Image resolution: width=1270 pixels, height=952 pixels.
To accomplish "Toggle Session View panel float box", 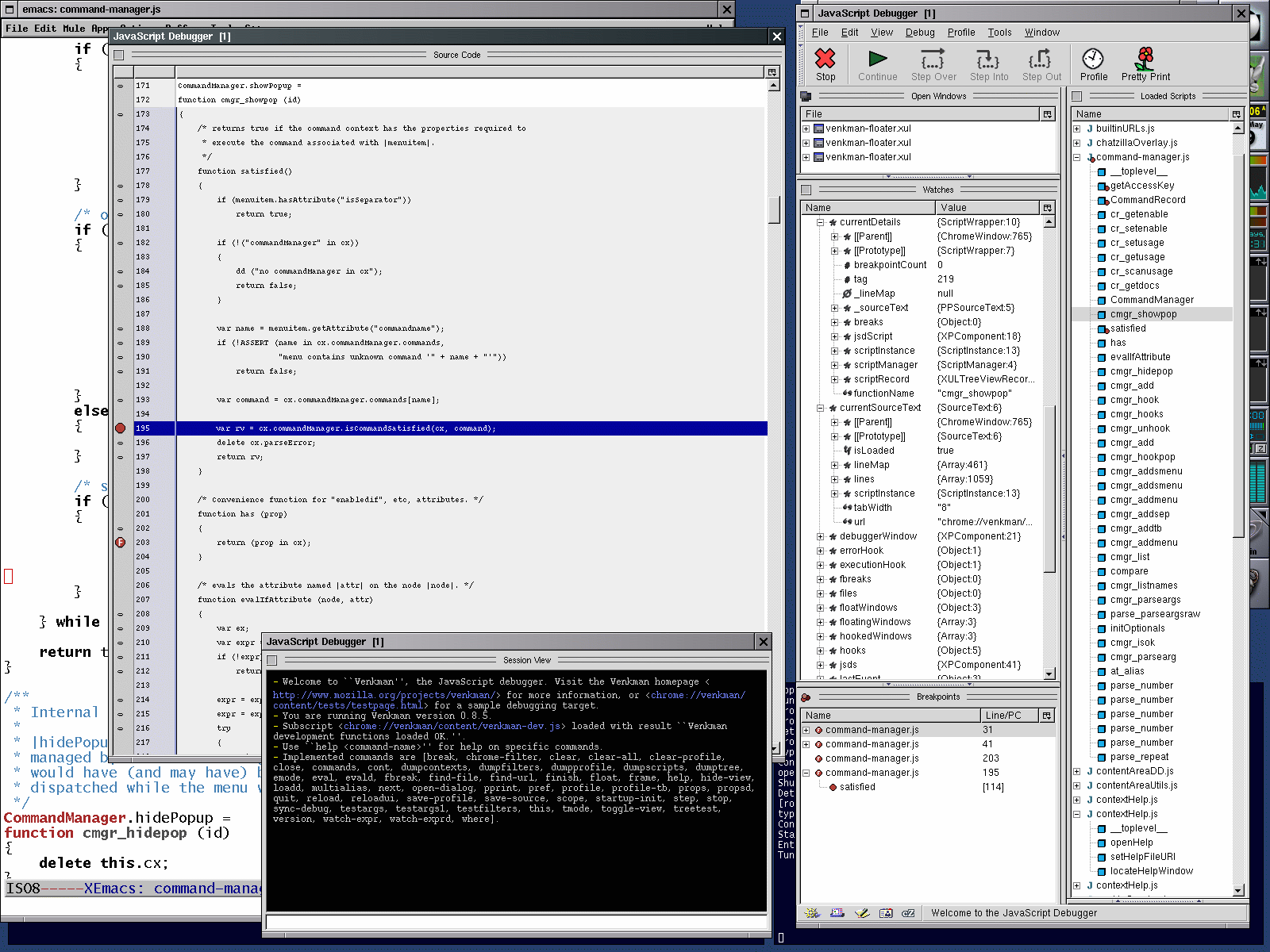I will coord(272,660).
